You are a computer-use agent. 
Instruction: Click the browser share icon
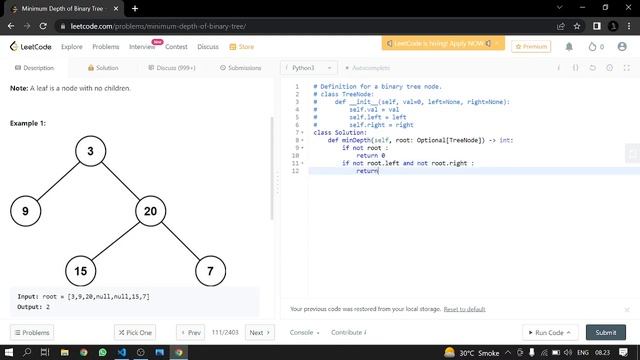560,26
